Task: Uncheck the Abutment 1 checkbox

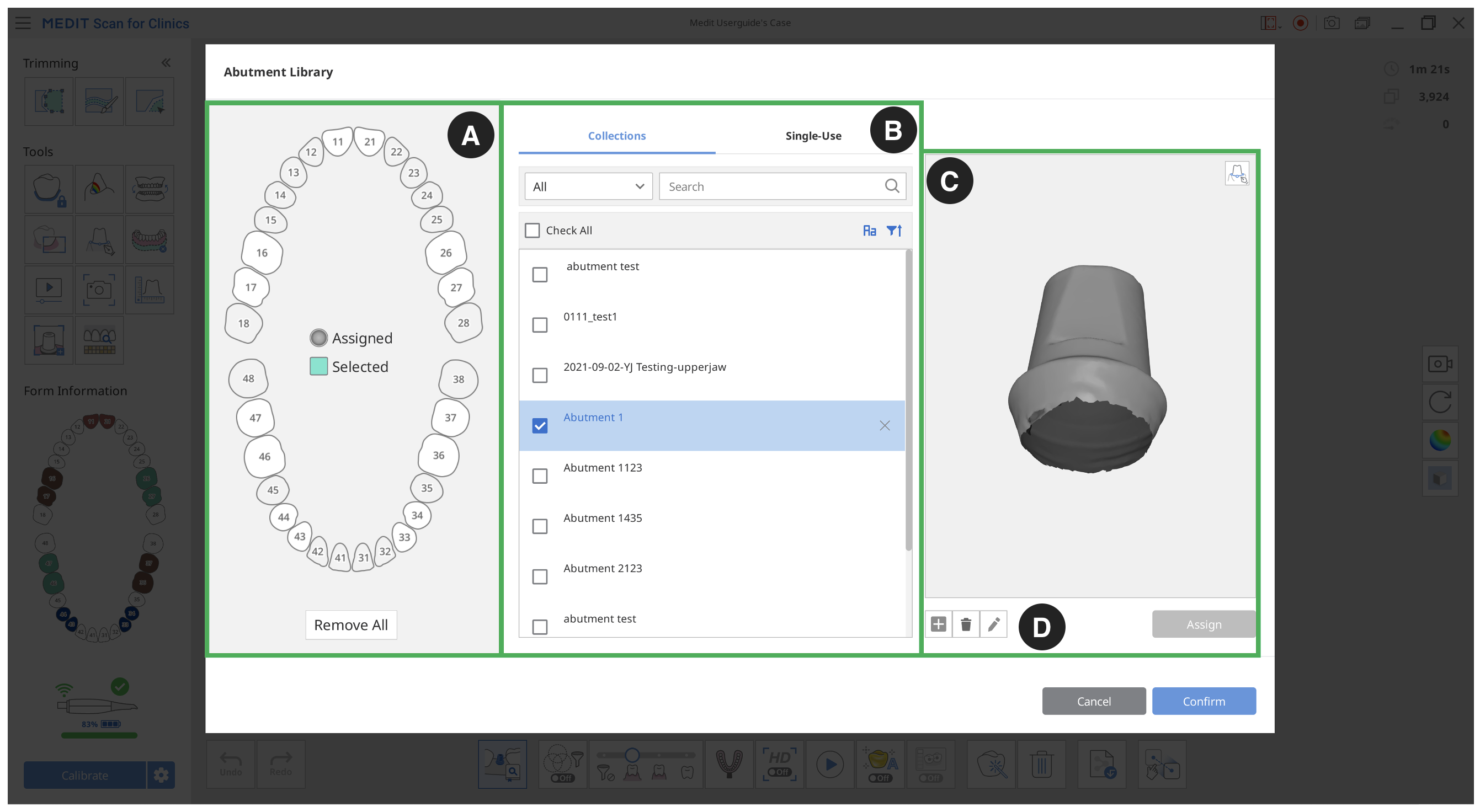Action: click(540, 425)
